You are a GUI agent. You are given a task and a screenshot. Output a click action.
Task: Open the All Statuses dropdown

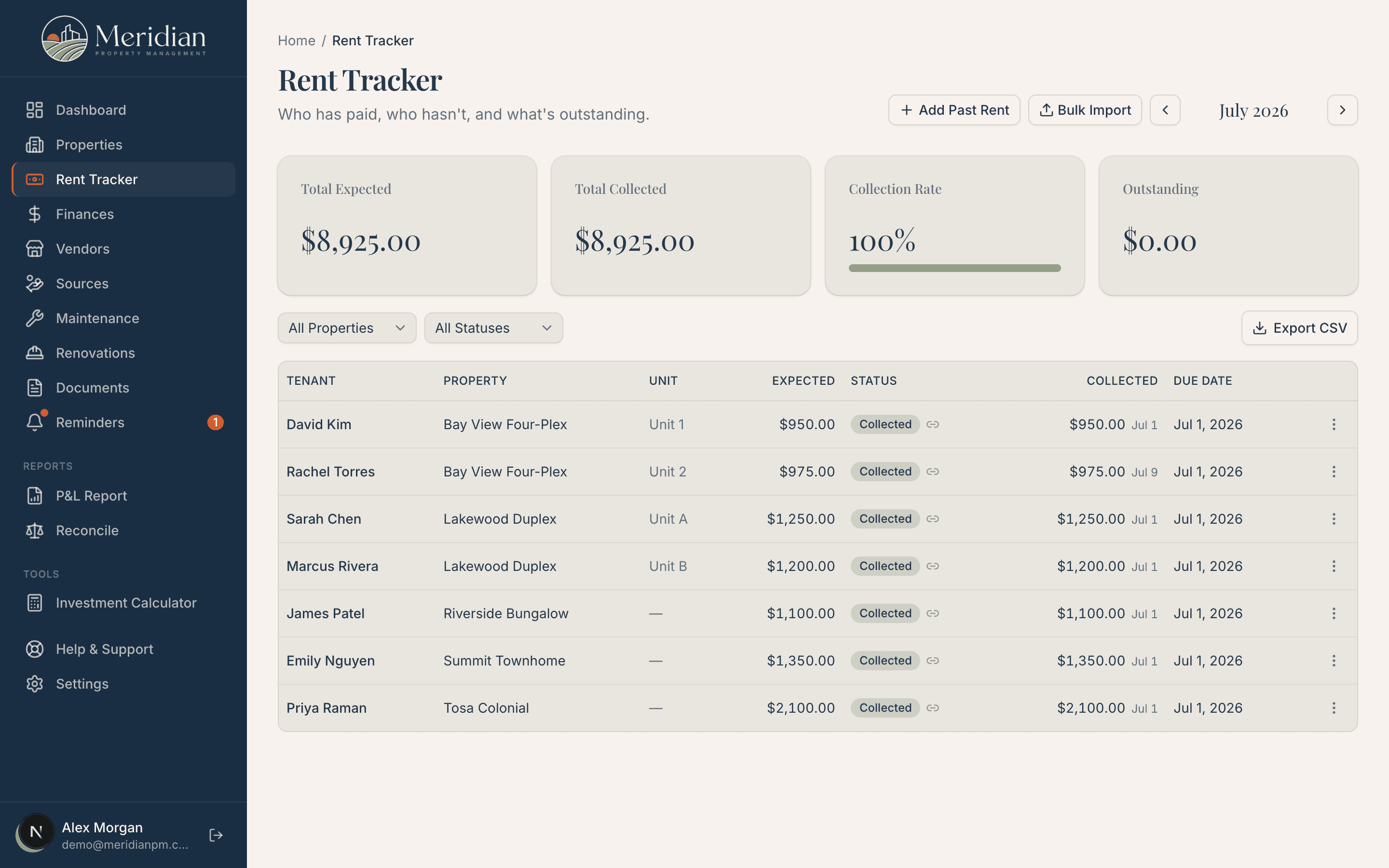point(493,328)
